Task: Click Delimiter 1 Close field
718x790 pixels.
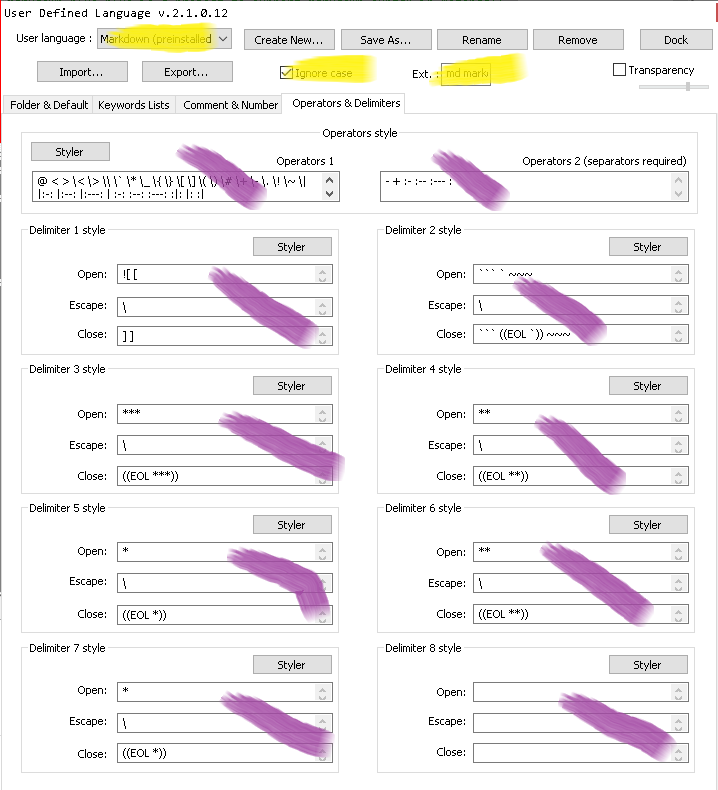Action: [225, 336]
